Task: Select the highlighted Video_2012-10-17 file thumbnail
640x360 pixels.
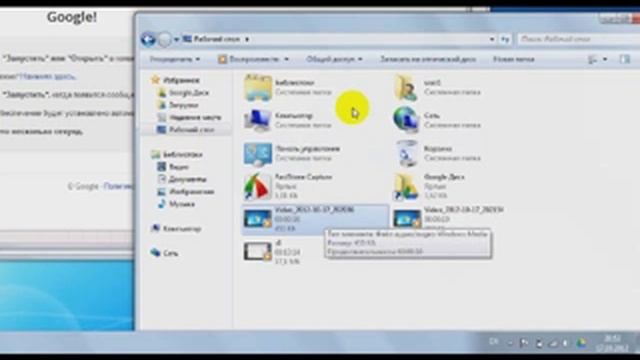Action: (x=258, y=219)
